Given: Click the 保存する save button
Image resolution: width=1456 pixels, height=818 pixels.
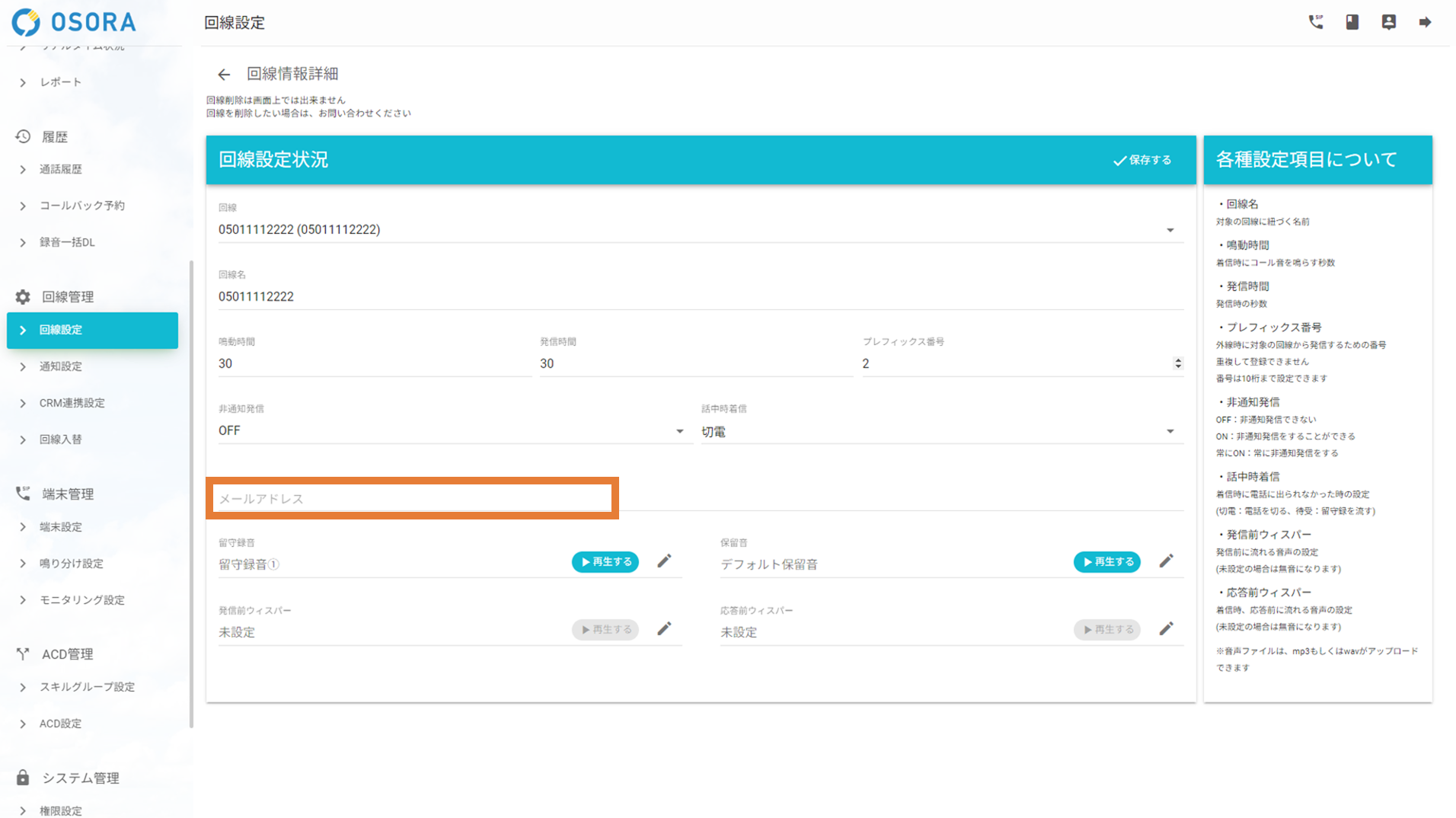Looking at the screenshot, I should click(1142, 160).
